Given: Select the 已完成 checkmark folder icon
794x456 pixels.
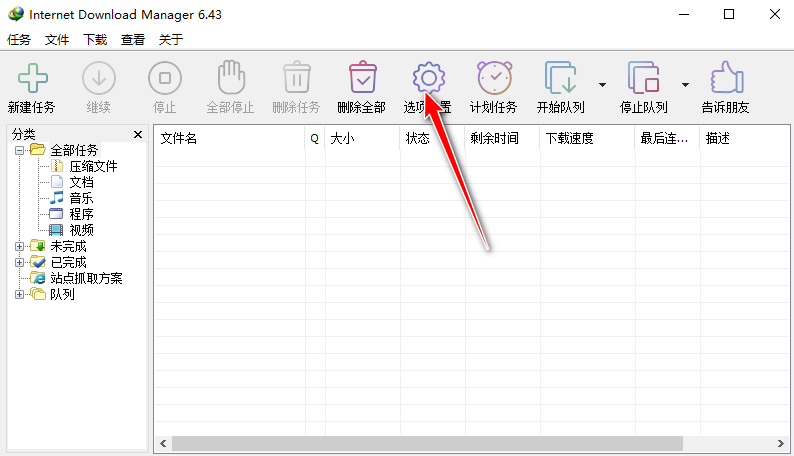Looking at the screenshot, I should click(x=38, y=262).
